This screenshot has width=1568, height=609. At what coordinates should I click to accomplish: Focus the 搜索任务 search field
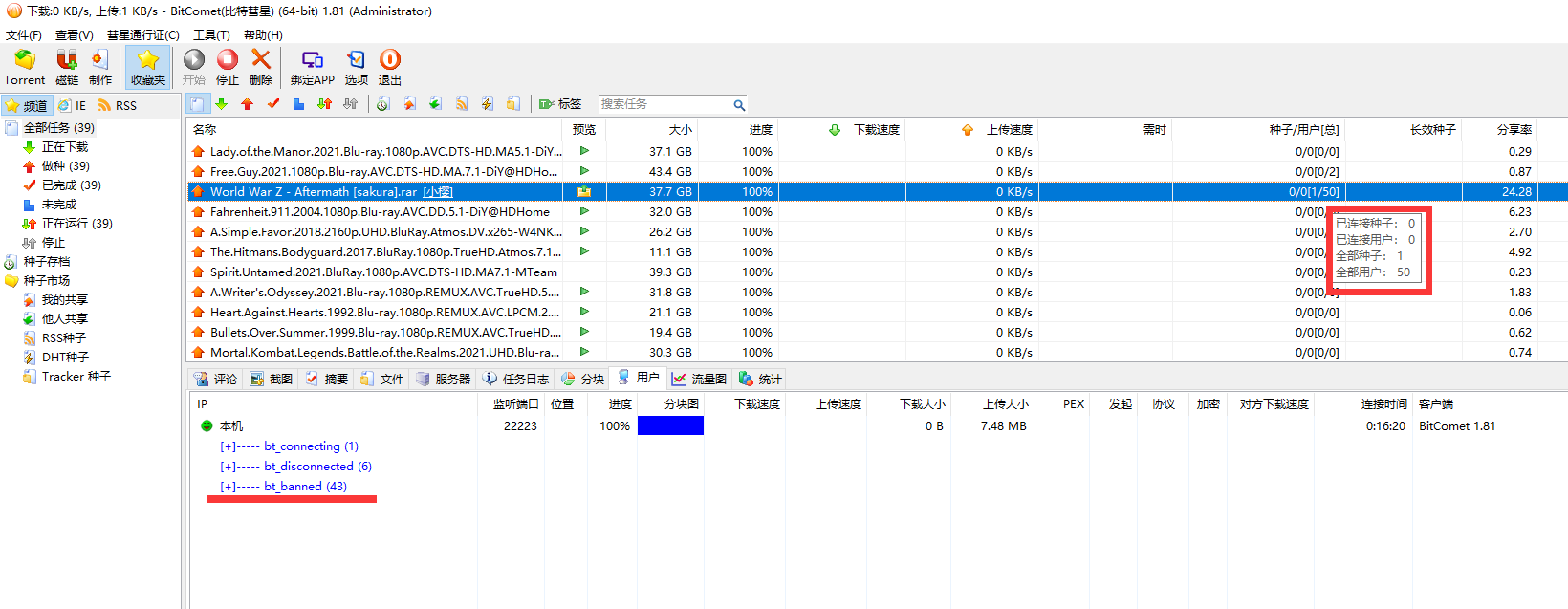tap(664, 104)
